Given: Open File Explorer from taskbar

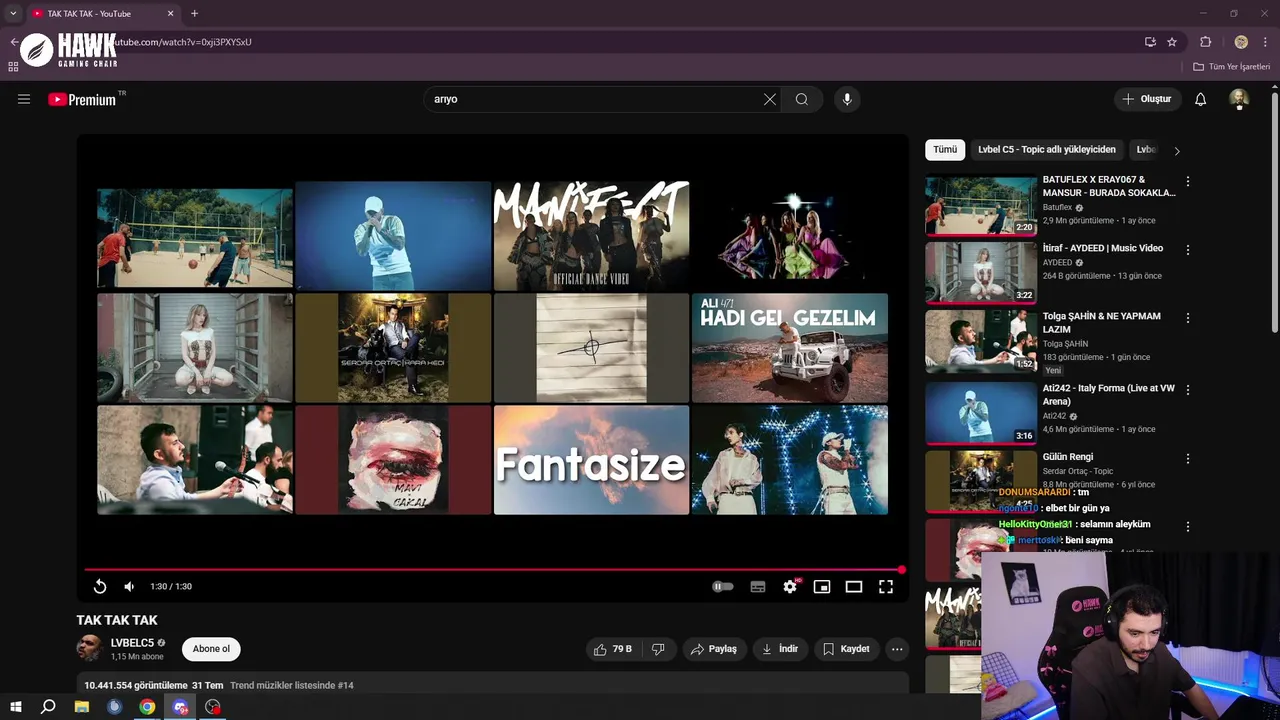Looking at the screenshot, I should [82, 707].
